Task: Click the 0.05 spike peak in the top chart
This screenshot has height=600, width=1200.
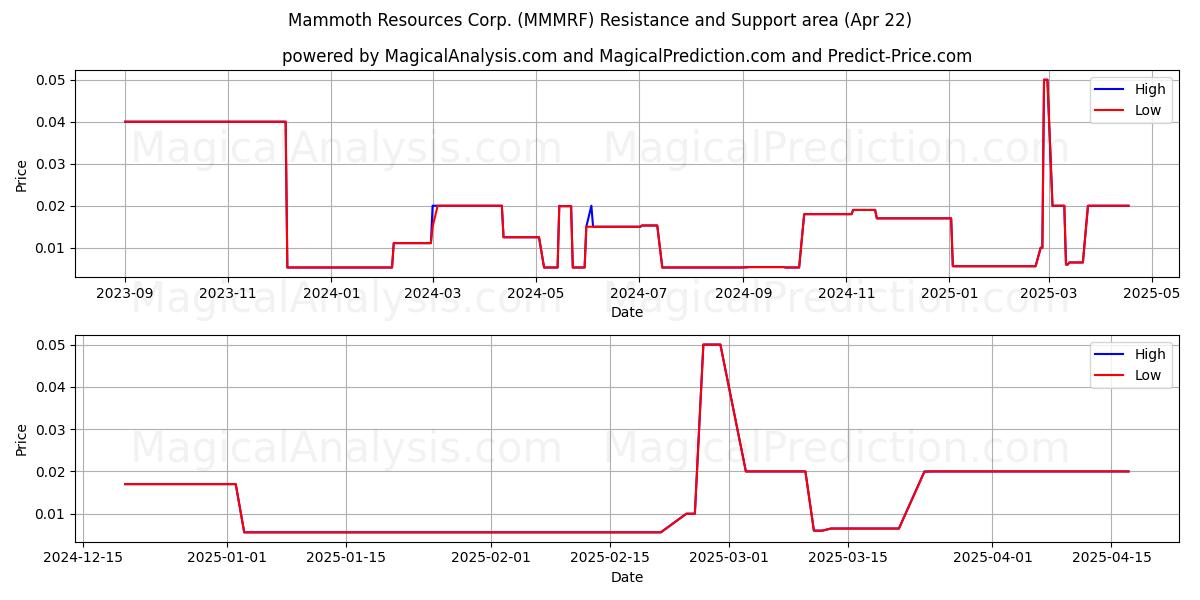Action: [x=1045, y=80]
